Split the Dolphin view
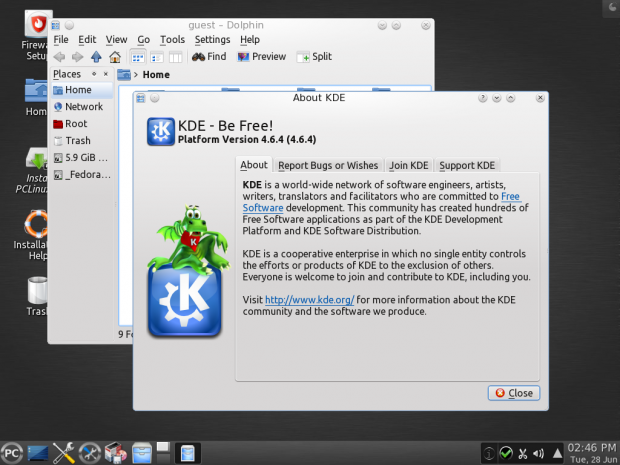The height and width of the screenshot is (465, 620). [314, 57]
